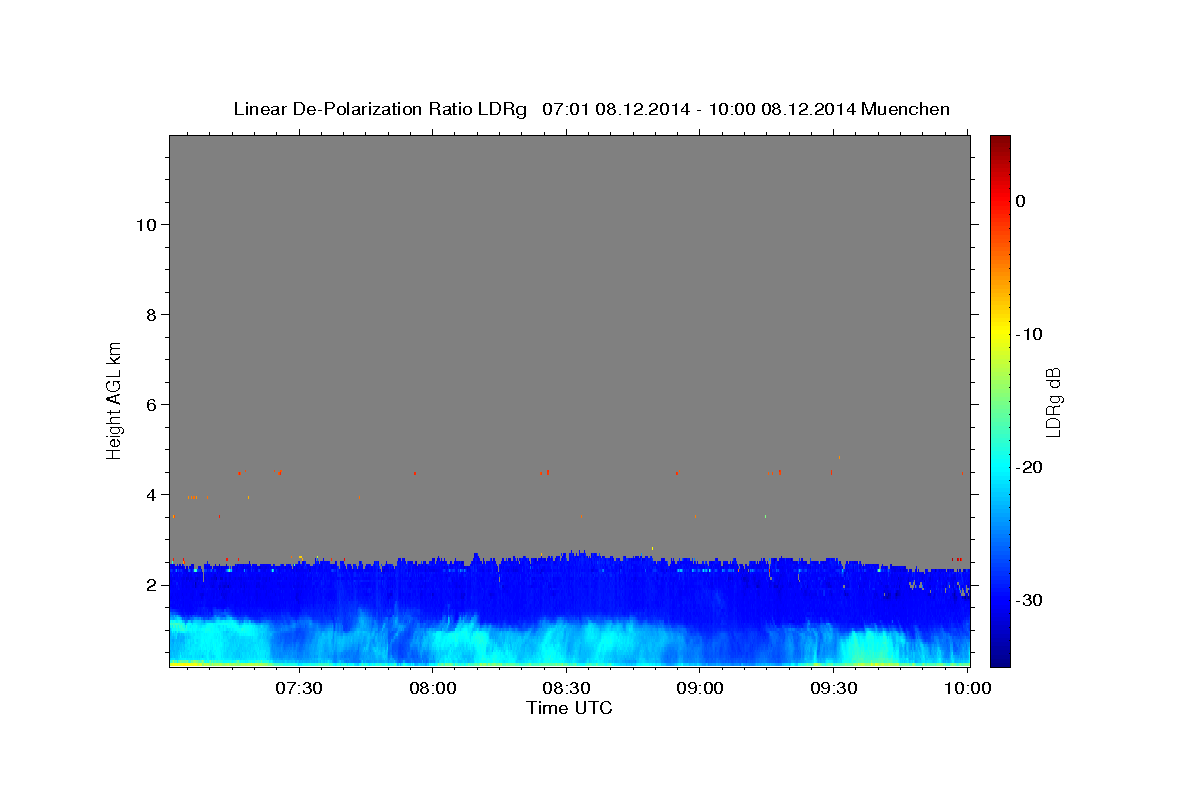Click the 'Muenchen' location text in title
This screenshot has width=1200, height=800.
pyautogui.click(x=906, y=109)
